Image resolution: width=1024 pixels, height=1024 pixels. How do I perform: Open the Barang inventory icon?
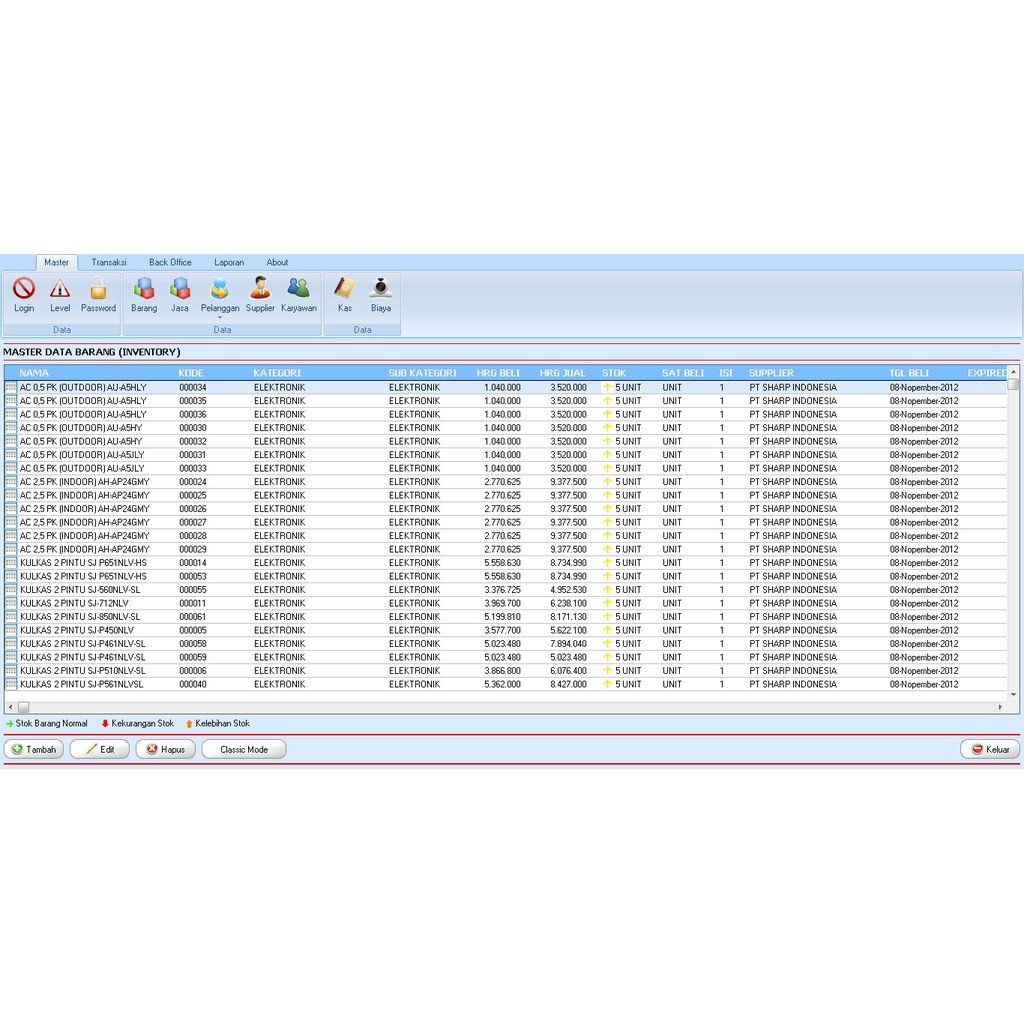(x=144, y=290)
